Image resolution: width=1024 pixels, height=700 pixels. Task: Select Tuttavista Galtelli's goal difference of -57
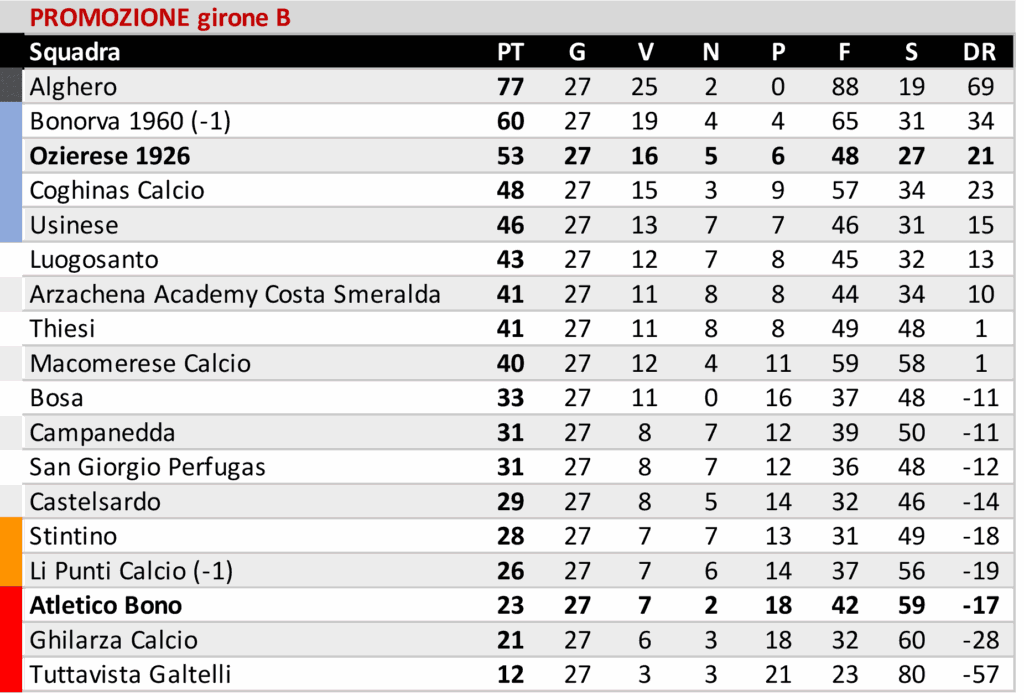(x=980, y=674)
